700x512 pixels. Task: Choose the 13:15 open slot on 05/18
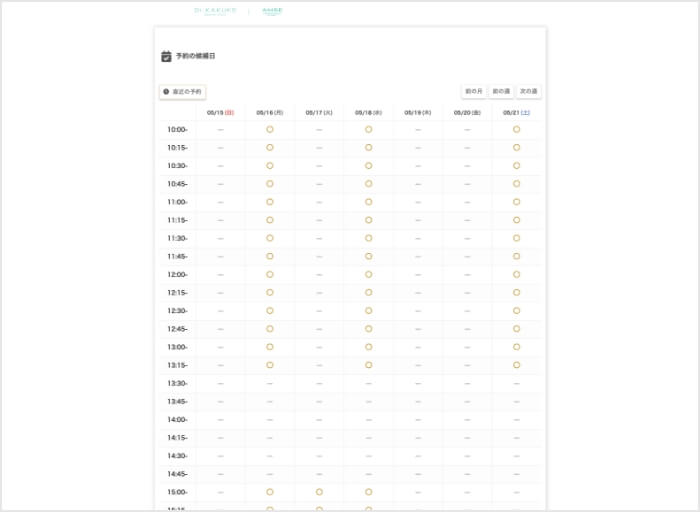tap(368, 365)
